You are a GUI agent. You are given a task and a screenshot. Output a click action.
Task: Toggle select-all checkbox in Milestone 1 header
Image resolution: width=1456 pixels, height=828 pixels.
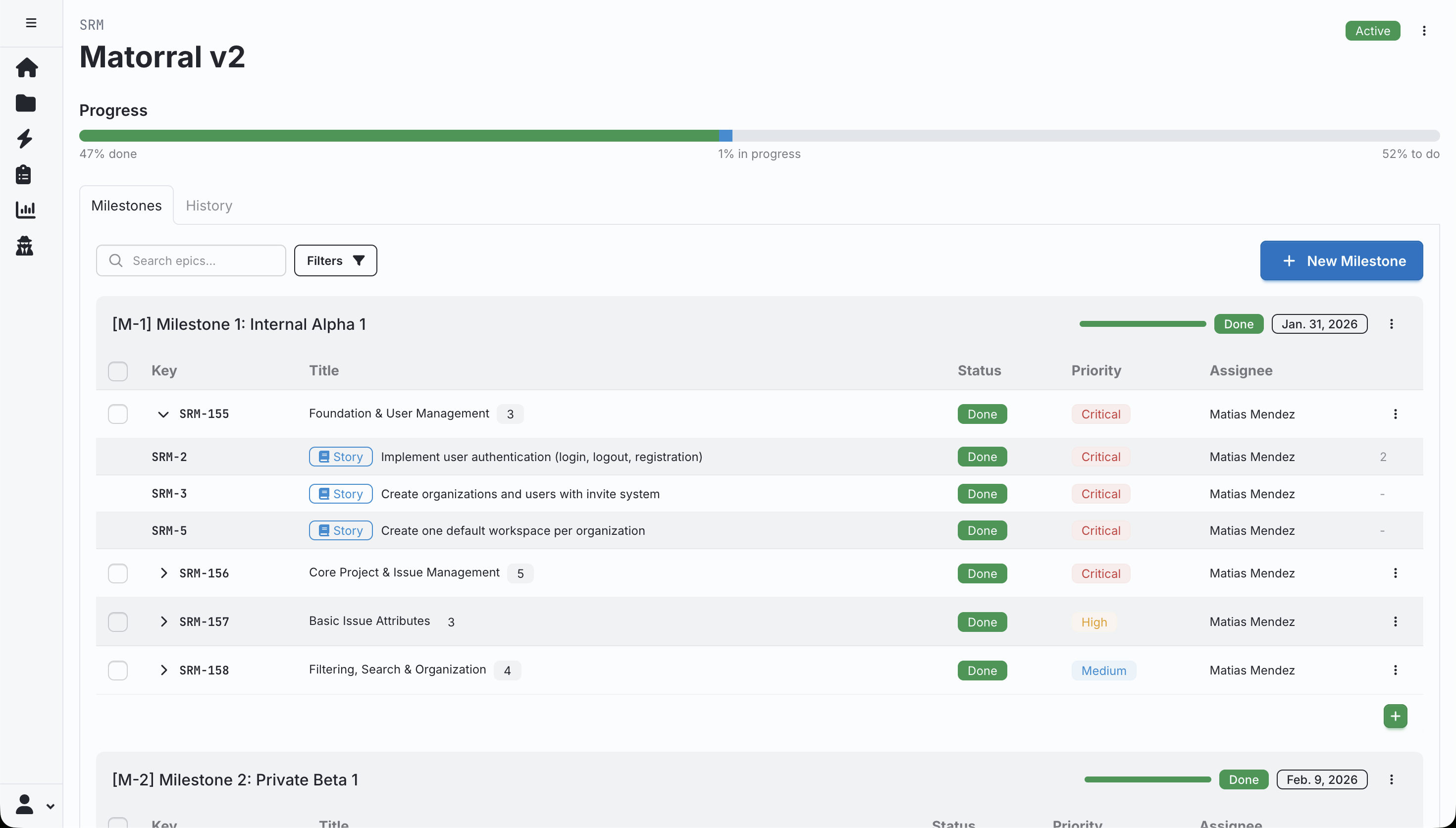(x=118, y=371)
